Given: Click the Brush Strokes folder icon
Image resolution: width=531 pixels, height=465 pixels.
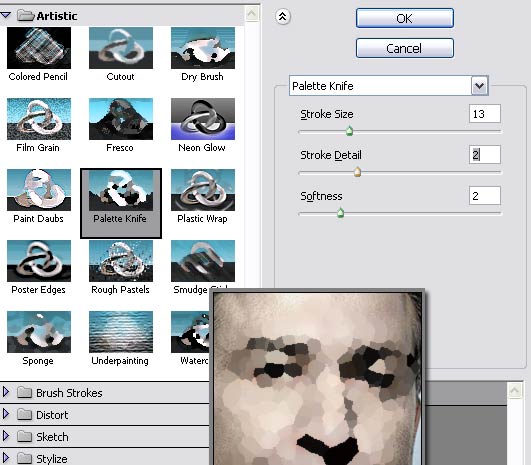Looking at the screenshot, I should coord(24,392).
